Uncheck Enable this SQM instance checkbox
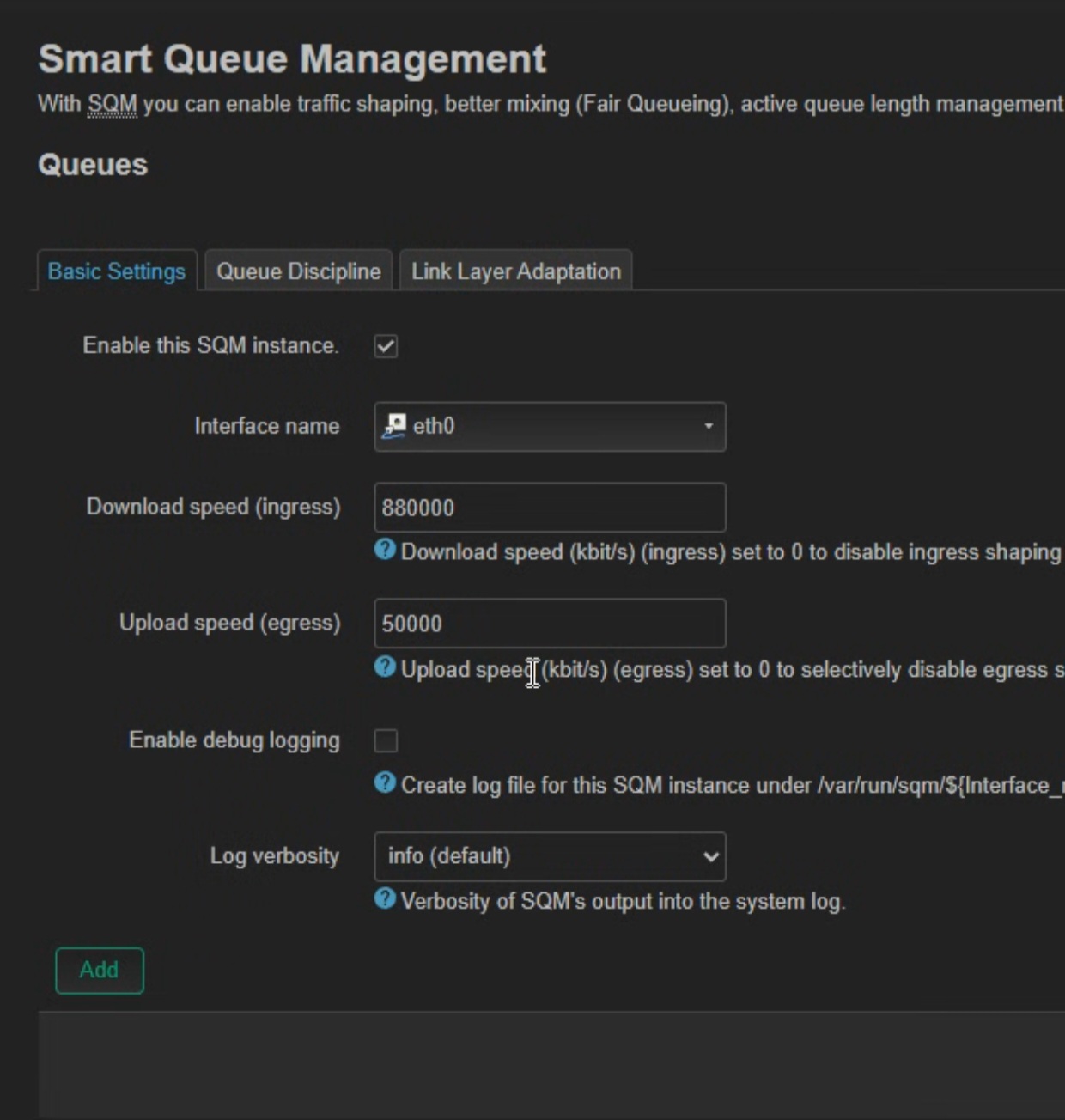The image size is (1065, 1120). (386, 346)
